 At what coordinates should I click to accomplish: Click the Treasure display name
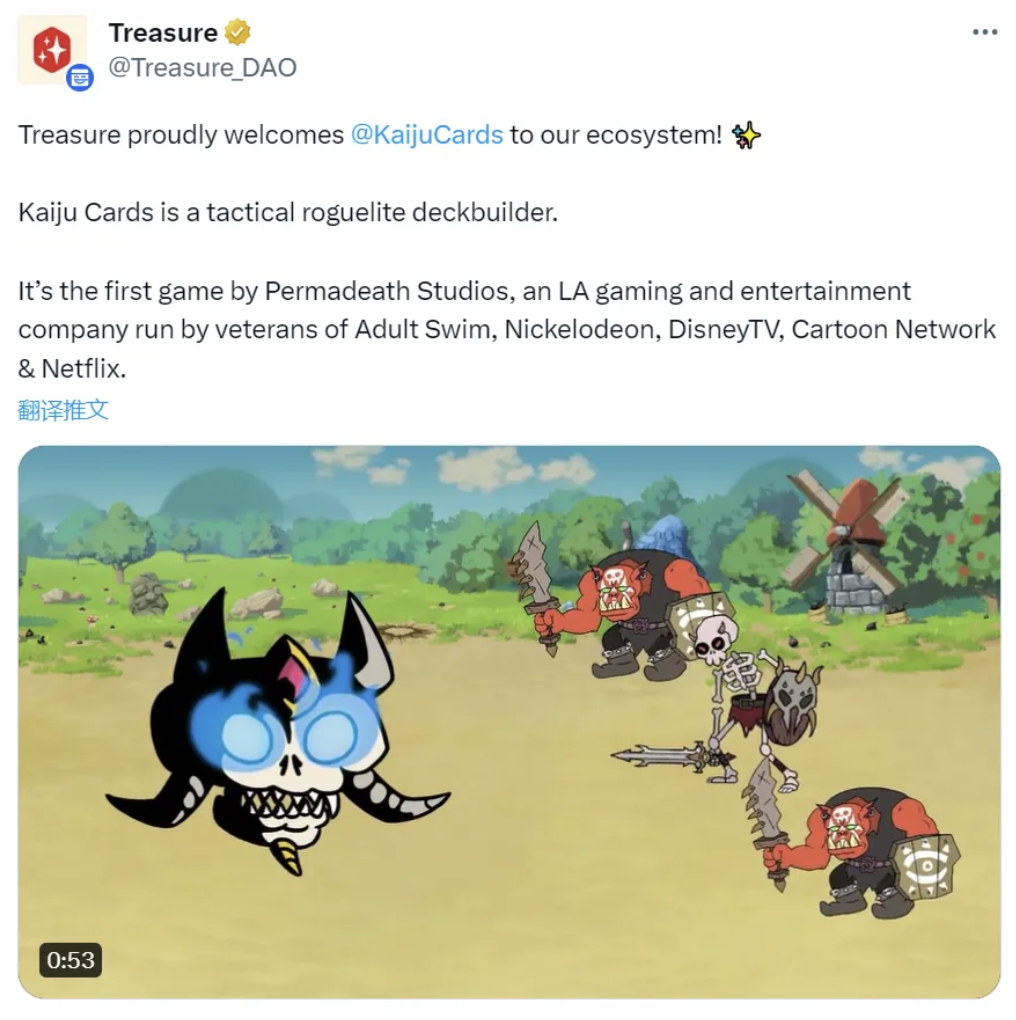click(163, 33)
